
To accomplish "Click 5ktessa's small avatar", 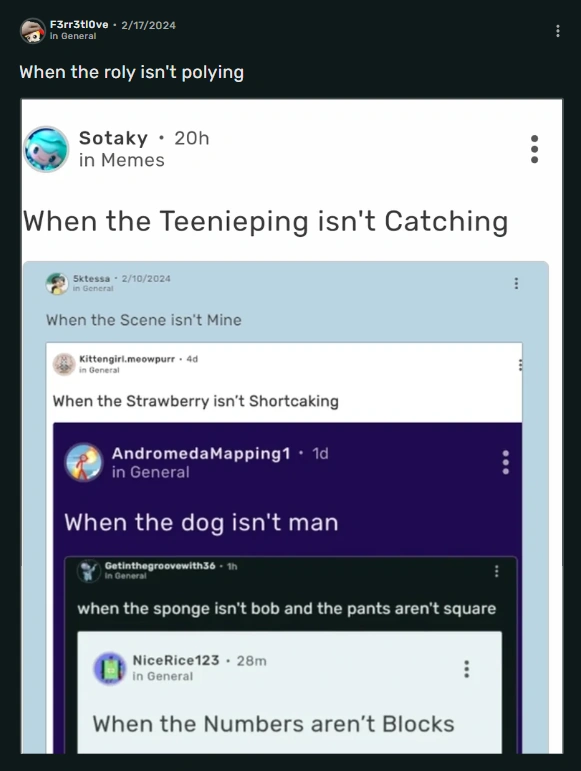I will click(57, 284).
